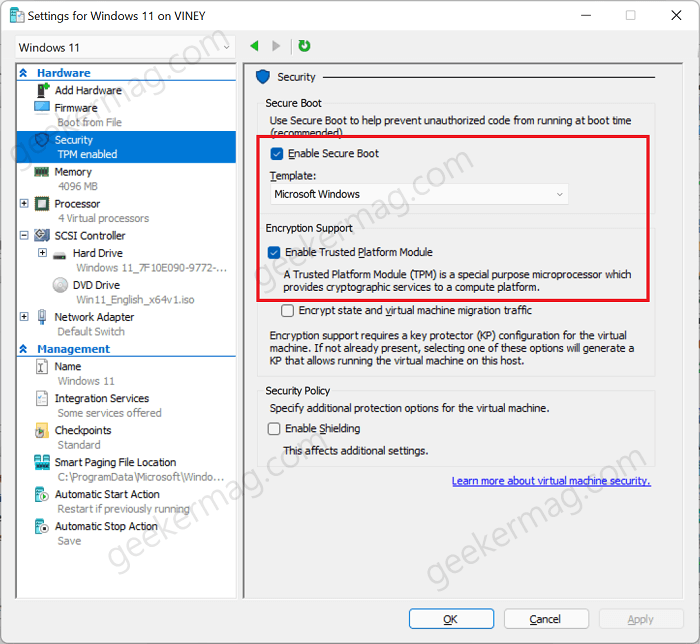Screen dimensions: 700x644
Task: Click the Name item icon
Action: click(42, 367)
